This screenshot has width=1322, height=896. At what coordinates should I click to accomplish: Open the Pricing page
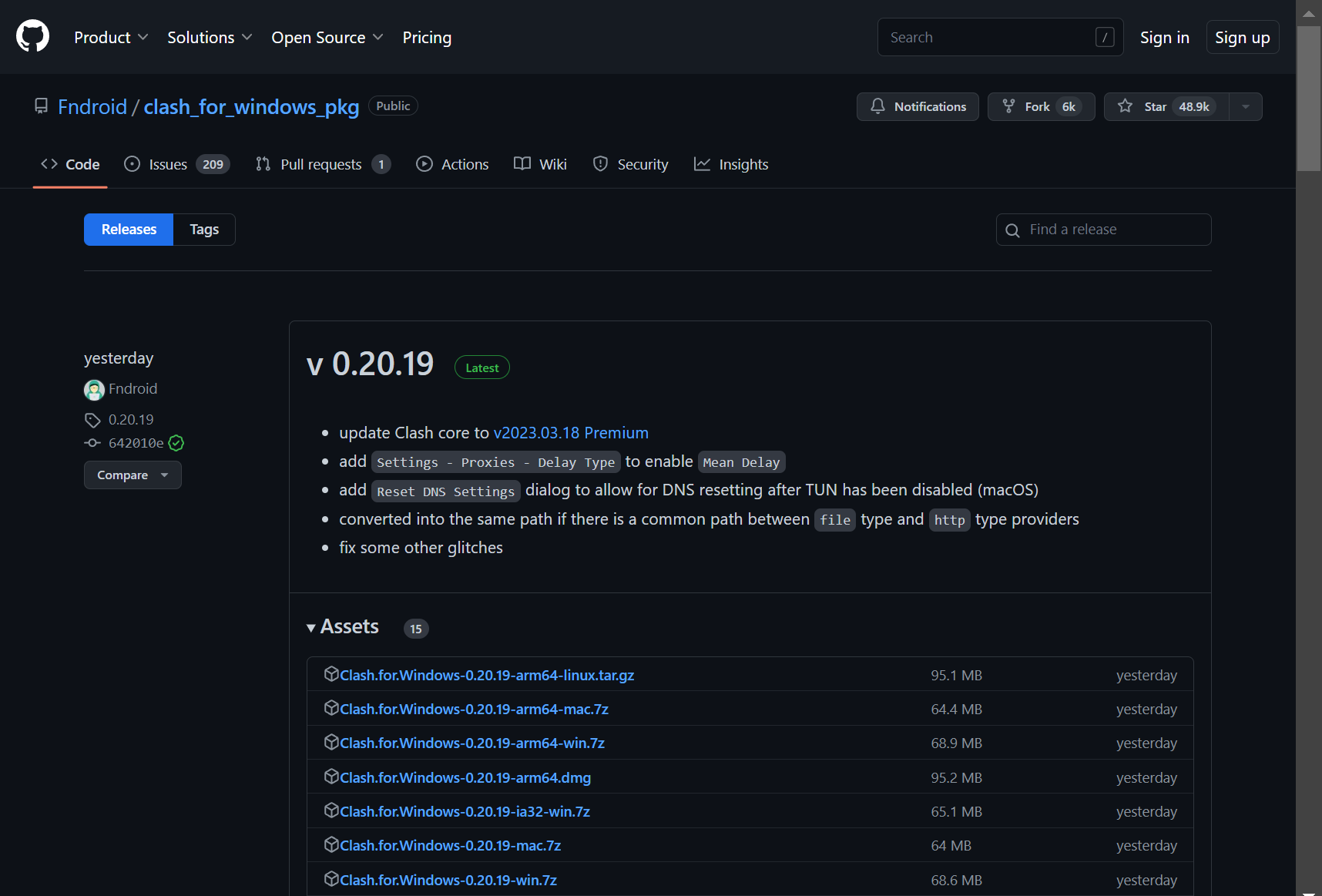427,37
